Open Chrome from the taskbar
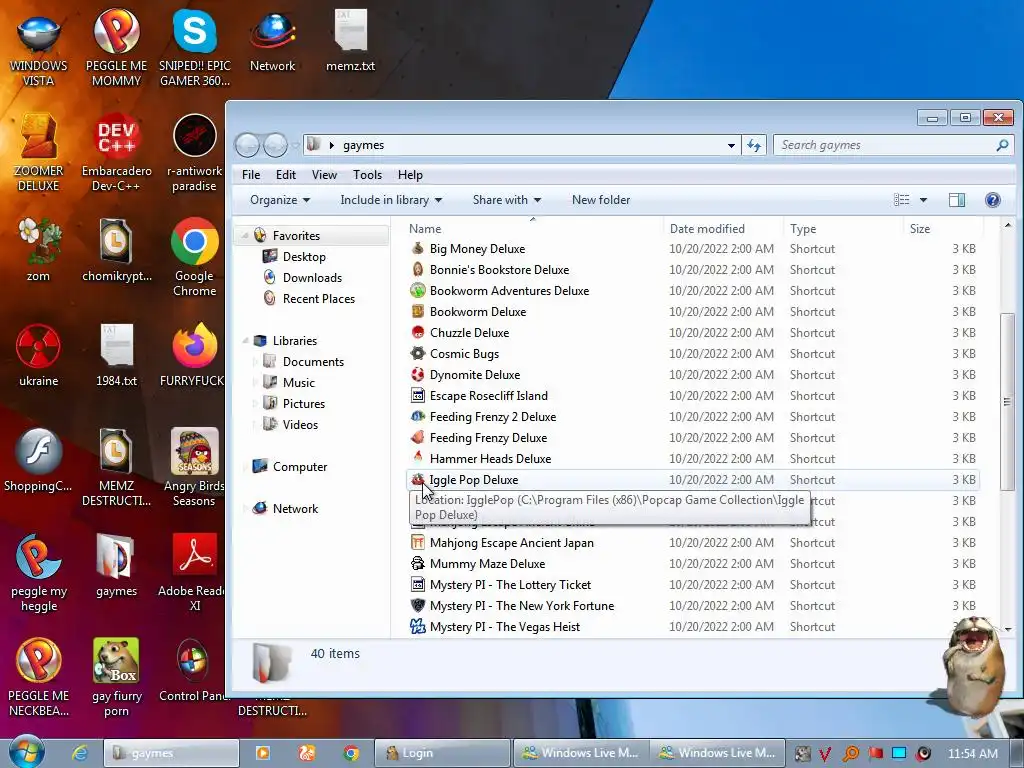Screen dimensions: 1024x768 point(351,753)
